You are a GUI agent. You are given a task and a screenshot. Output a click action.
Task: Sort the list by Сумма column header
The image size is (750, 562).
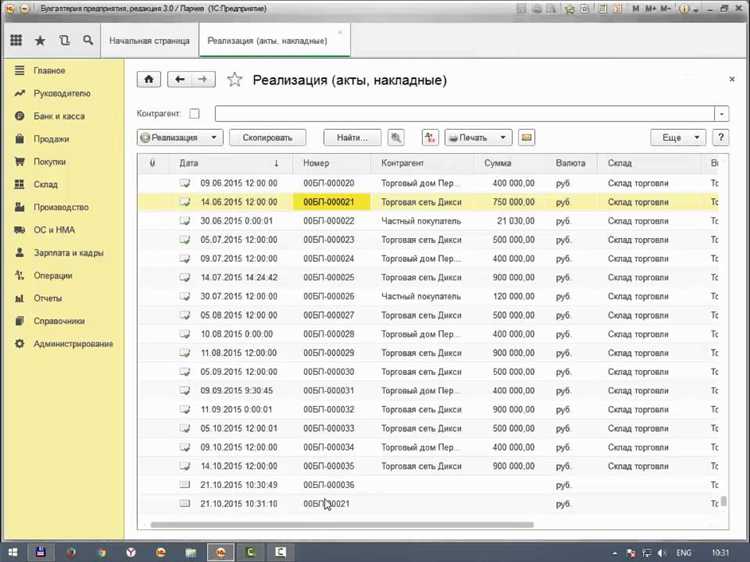pyautogui.click(x=497, y=163)
